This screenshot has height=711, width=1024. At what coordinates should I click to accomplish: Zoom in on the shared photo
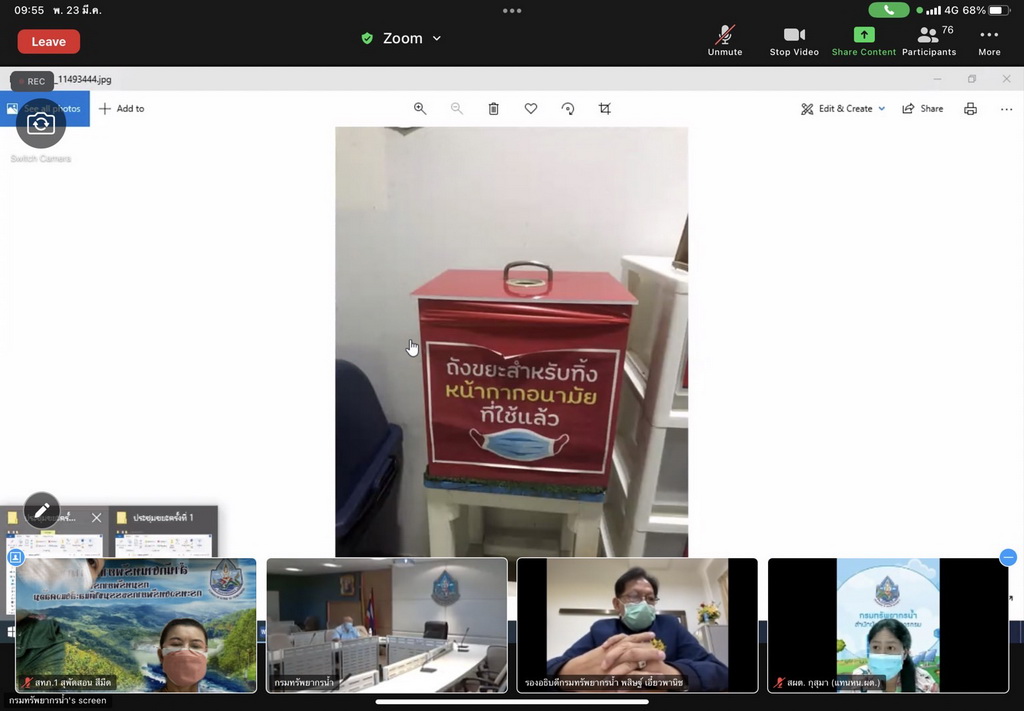(x=420, y=108)
